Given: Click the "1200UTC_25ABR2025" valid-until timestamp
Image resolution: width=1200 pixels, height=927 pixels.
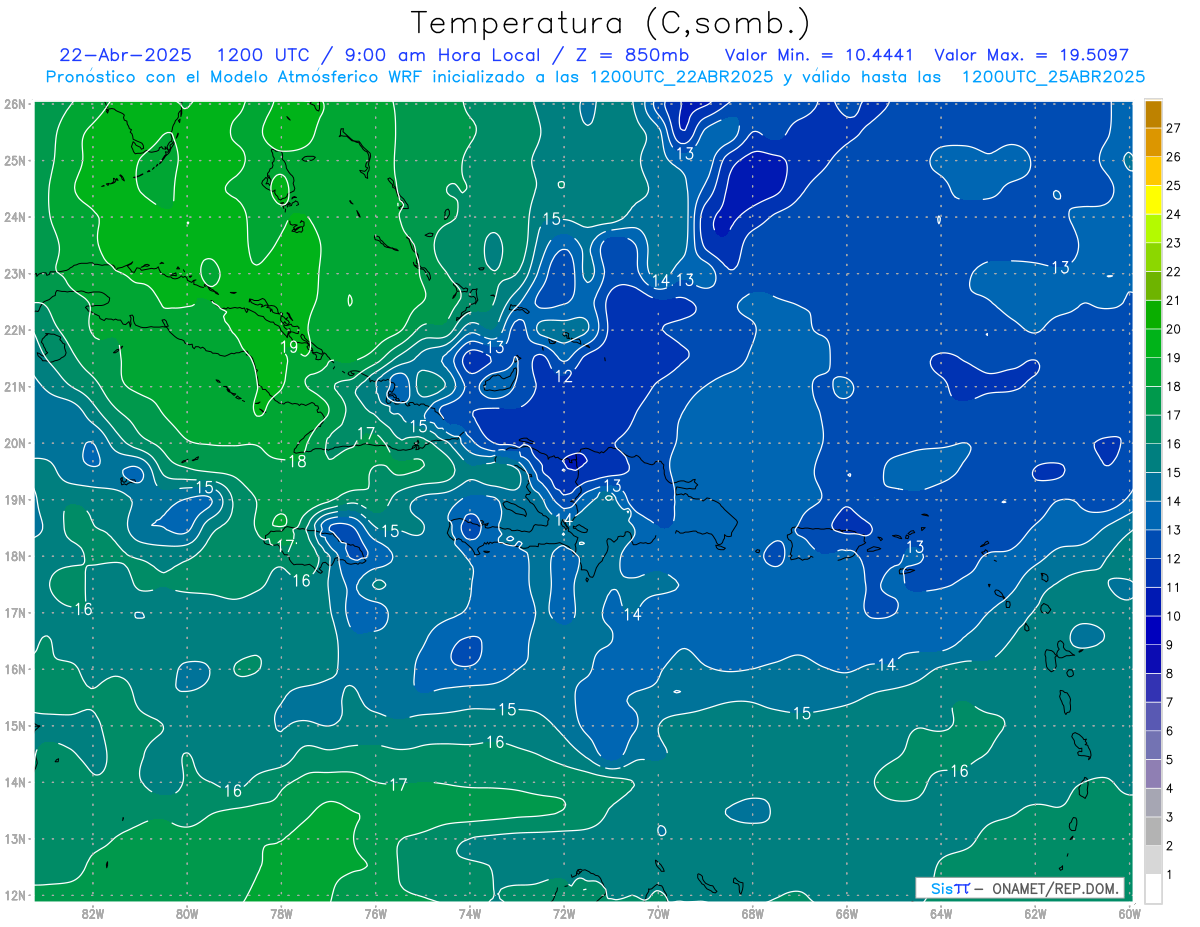Looking at the screenshot, I should [x=1053, y=77].
